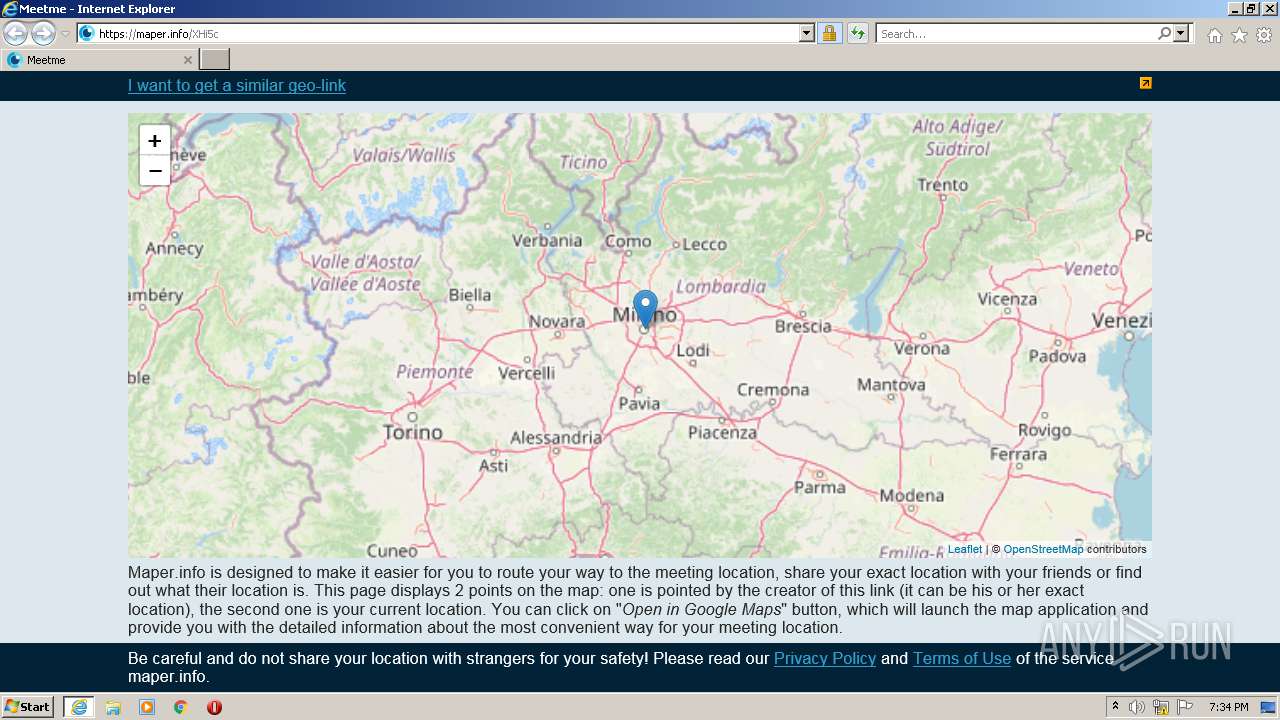Go back with browser Back button
The image size is (1280, 720).
pos(16,33)
